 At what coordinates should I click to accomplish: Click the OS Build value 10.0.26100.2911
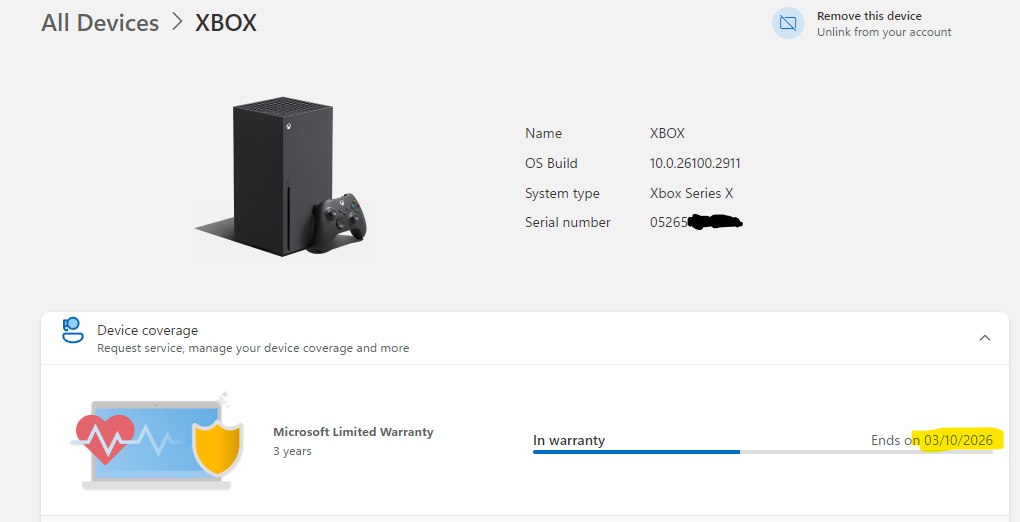(695, 163)
